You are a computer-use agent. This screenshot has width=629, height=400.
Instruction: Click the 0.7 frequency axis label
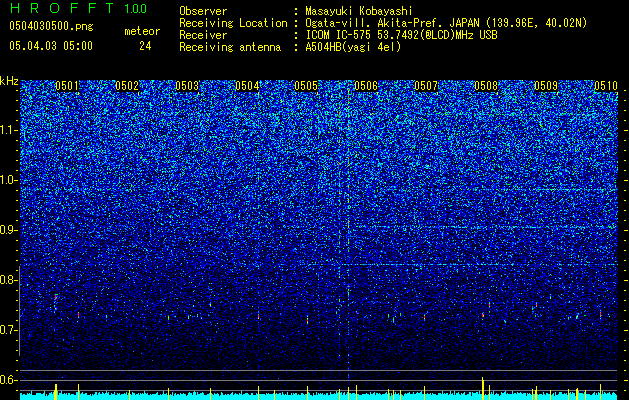pos(9,330)
